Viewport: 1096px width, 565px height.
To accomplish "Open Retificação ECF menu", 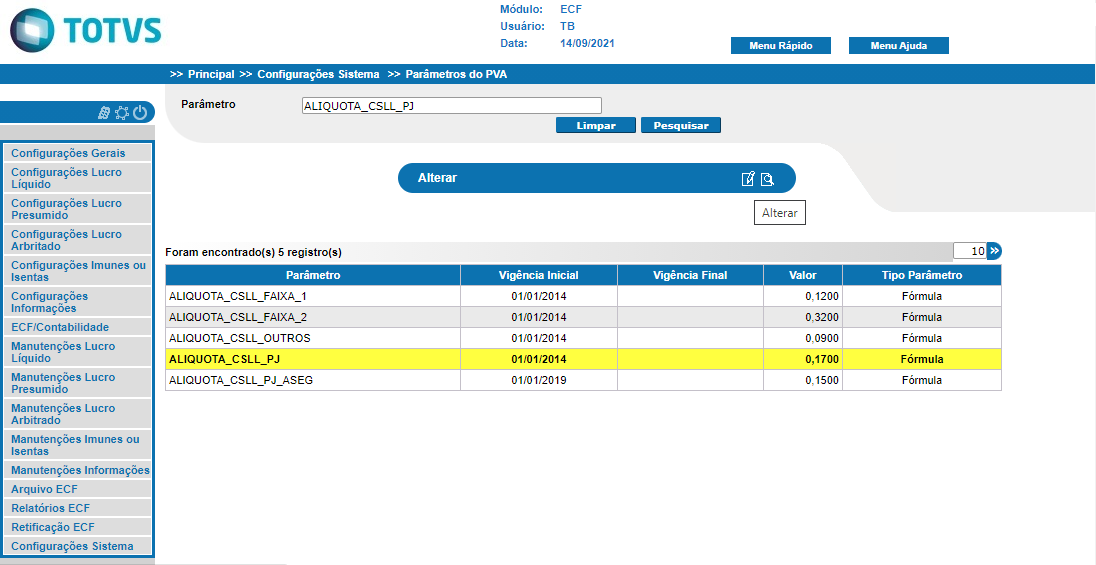I will pos(78,527).
